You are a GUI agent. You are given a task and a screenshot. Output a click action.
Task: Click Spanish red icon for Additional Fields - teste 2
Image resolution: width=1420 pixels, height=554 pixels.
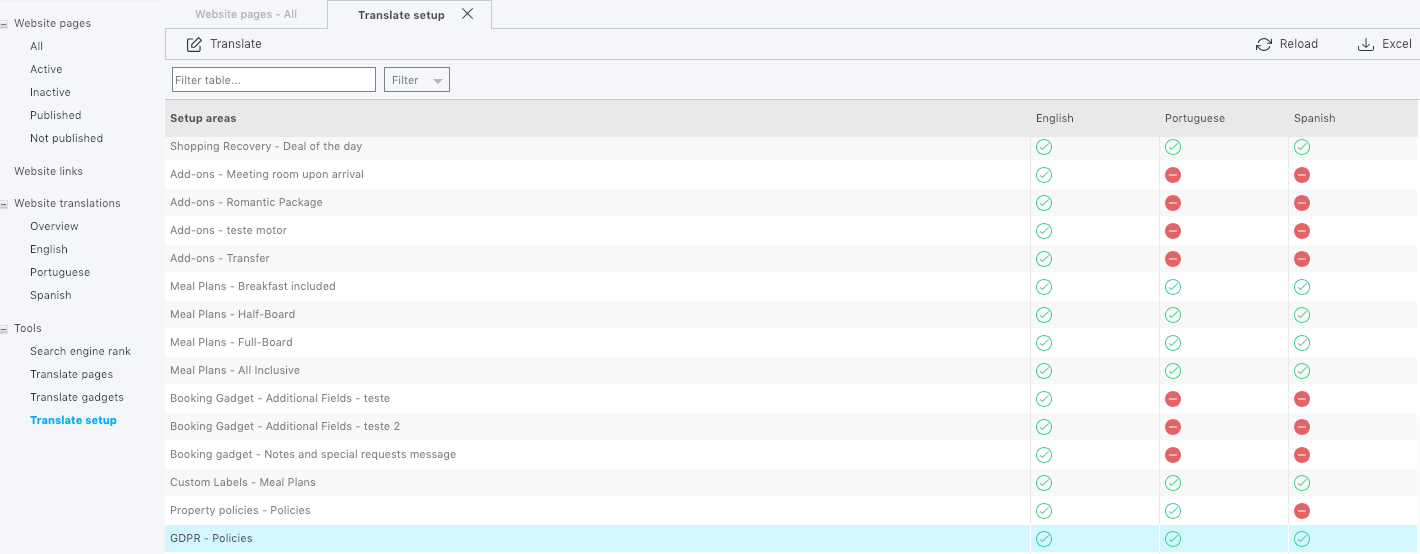click(1302, 427)
